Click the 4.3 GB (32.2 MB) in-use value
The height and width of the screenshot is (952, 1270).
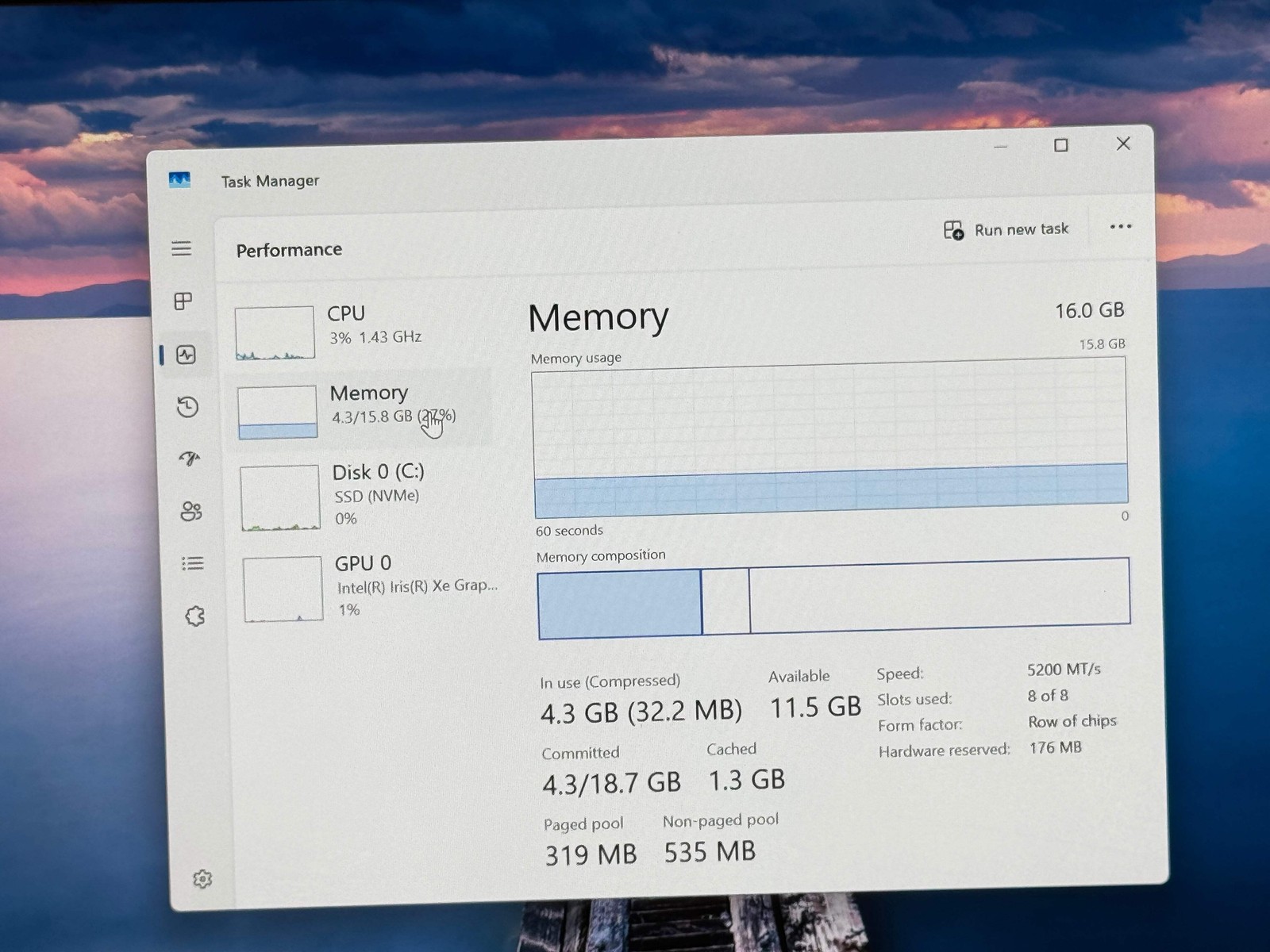point(641,712)
